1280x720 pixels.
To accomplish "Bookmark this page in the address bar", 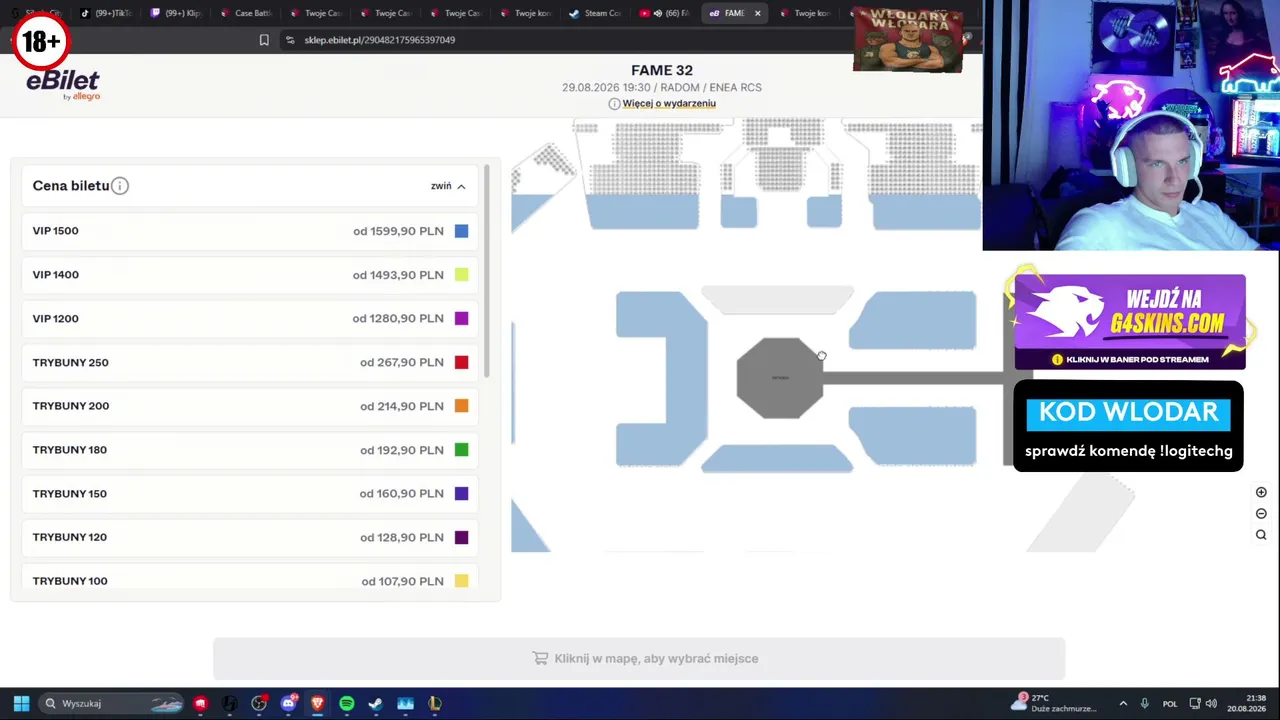I will [264, 40].
